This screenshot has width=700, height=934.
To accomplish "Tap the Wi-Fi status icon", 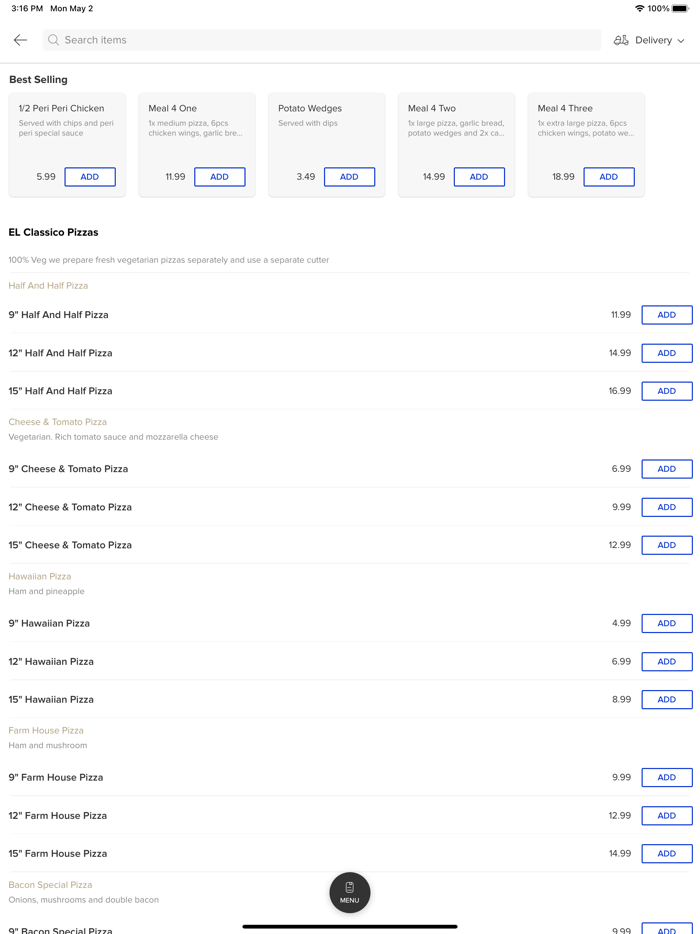I will click(x=640, y=9).
